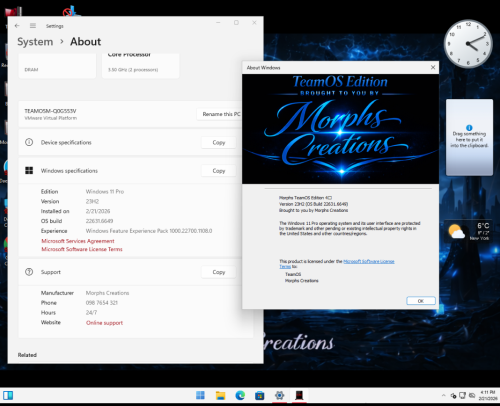Open the Widgets panel from the taskbar
The width and height of the screenshot is (500, 406).
(8, 396)
